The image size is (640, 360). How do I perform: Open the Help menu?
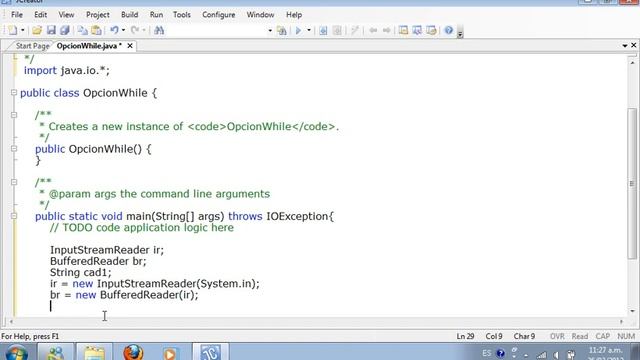pyautogui.click(x=294, y=15)
